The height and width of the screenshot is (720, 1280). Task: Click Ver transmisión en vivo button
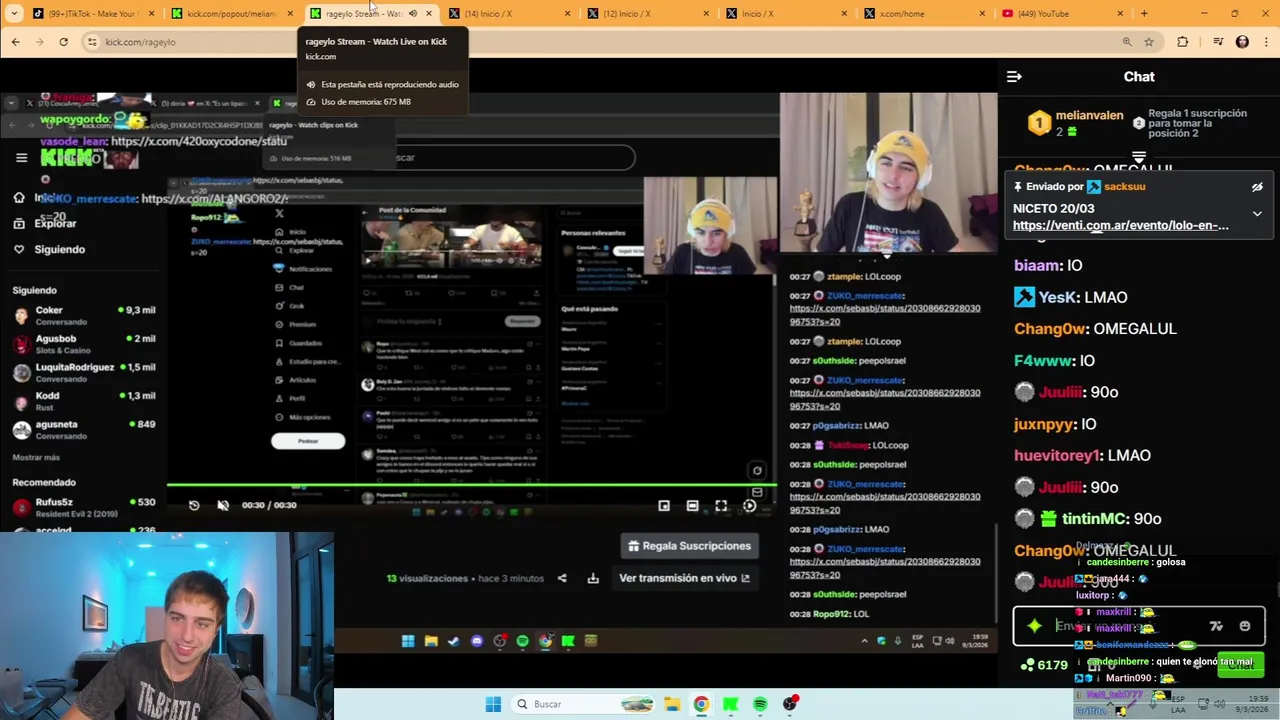tap(684, 578)
